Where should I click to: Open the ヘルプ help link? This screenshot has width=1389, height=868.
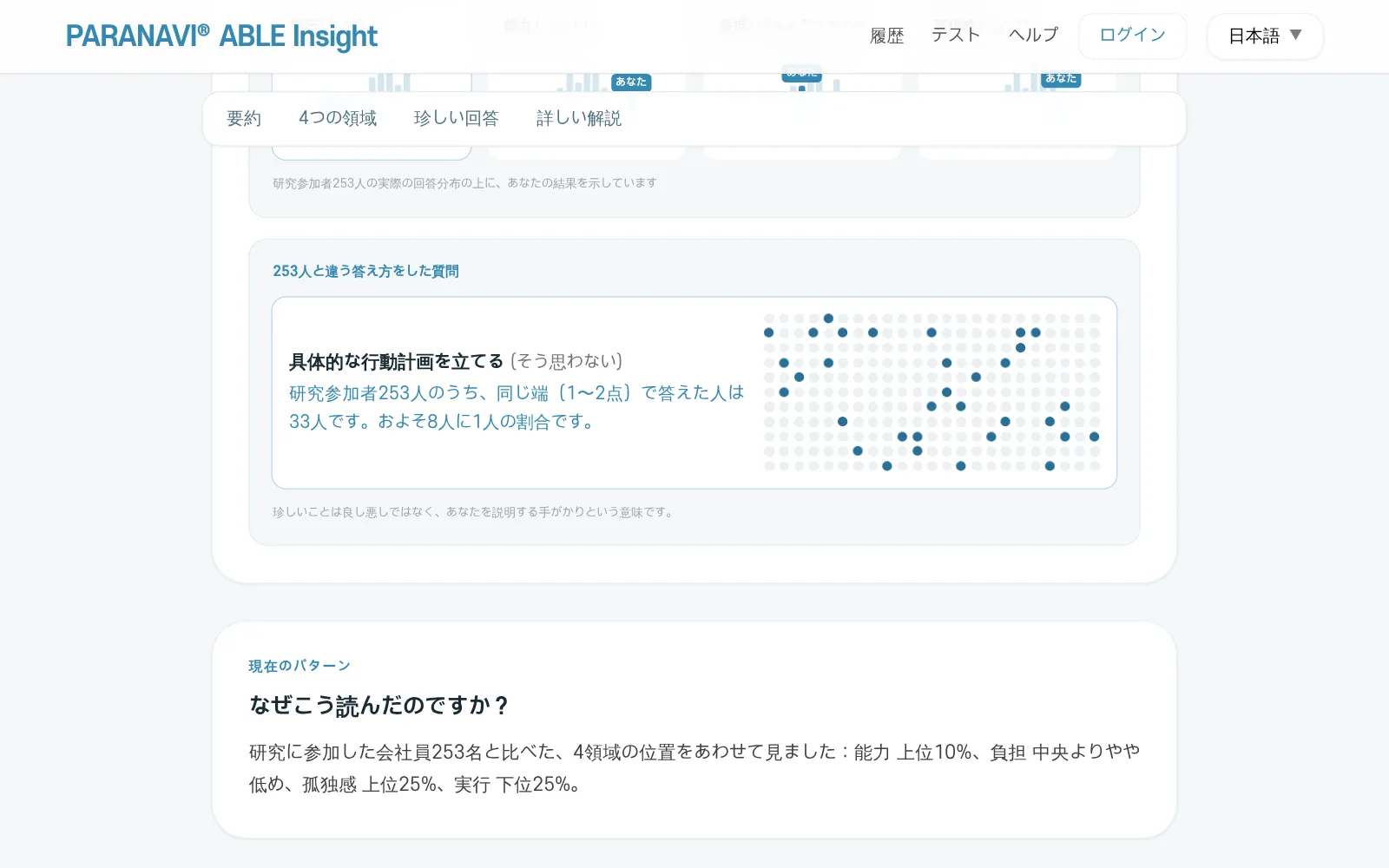coord(1033,35)
